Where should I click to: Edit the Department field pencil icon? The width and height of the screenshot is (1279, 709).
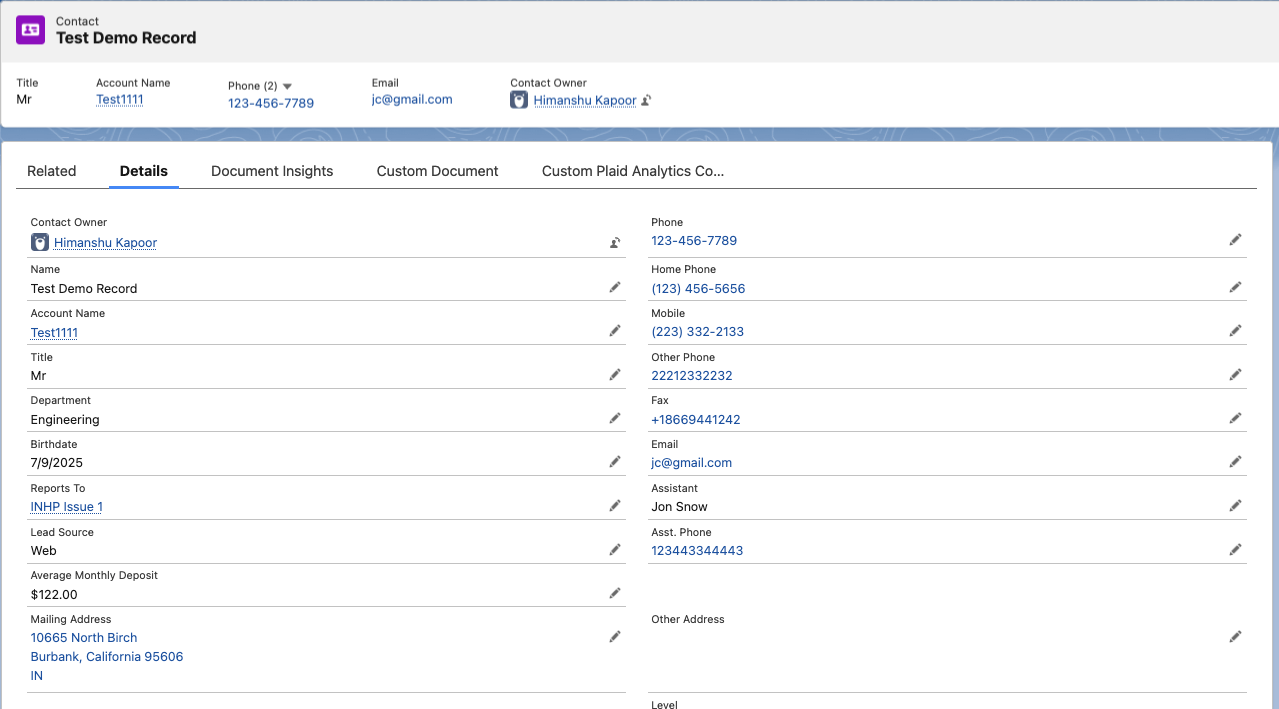[x=615, y=418]
